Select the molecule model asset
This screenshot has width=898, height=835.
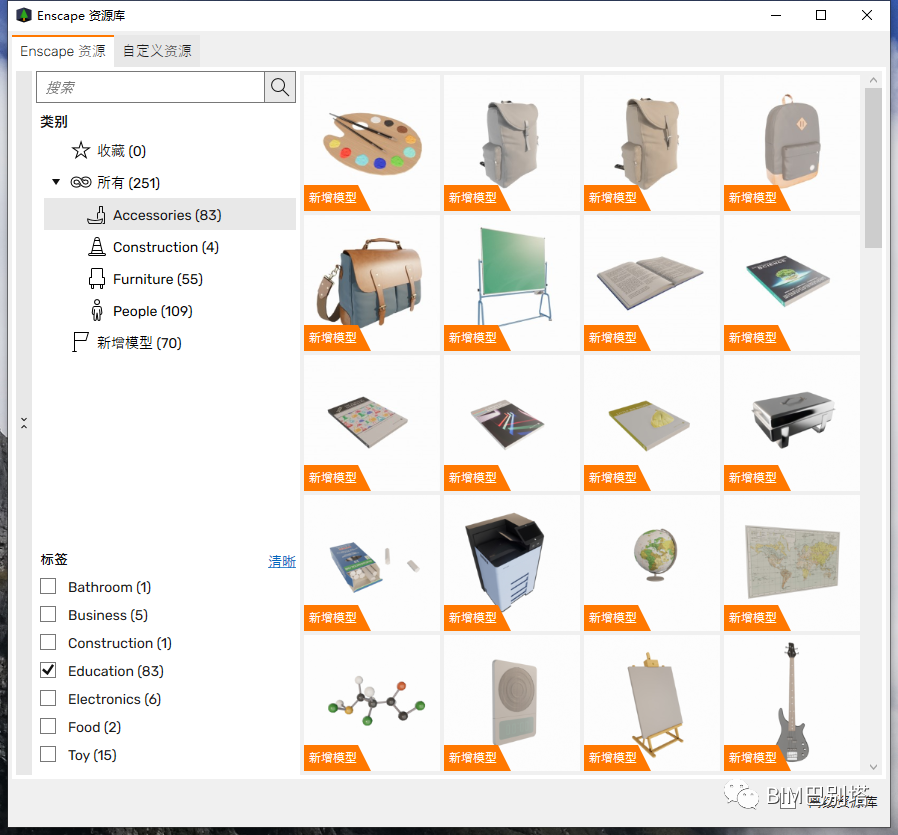coord(372,703)
